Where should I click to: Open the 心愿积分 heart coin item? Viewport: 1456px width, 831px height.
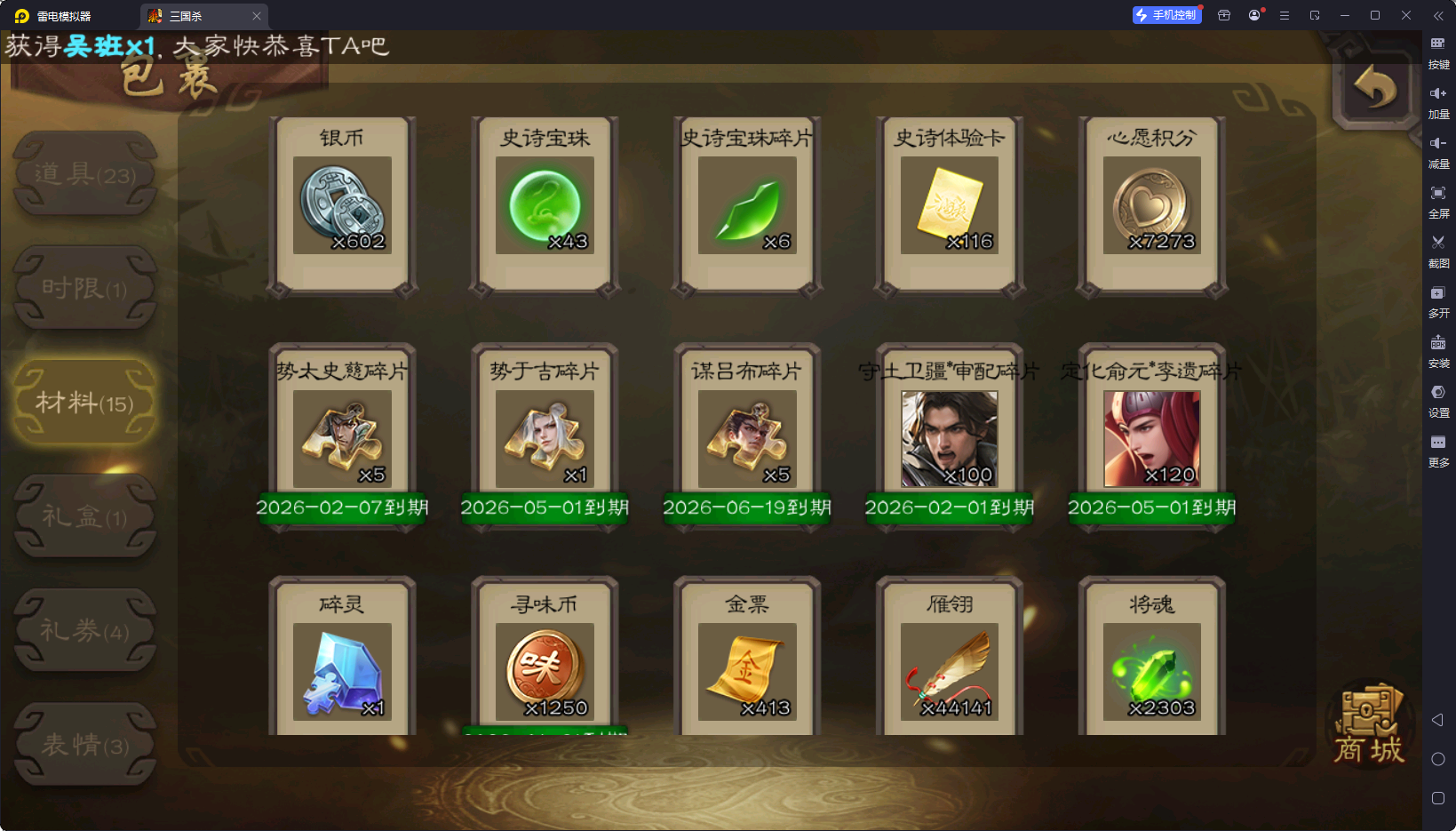(1152, 206)
